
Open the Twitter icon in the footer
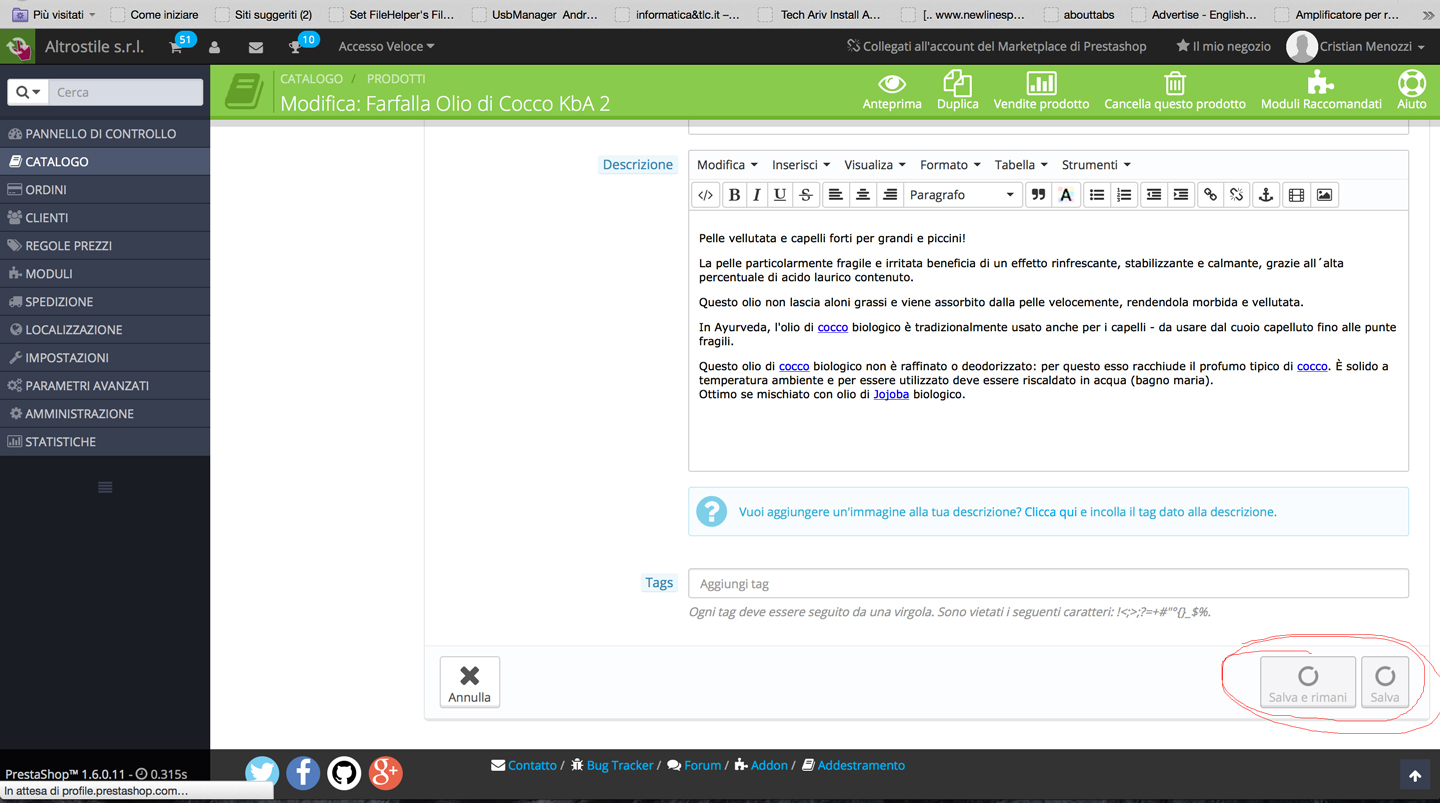(x=262, y=772)
